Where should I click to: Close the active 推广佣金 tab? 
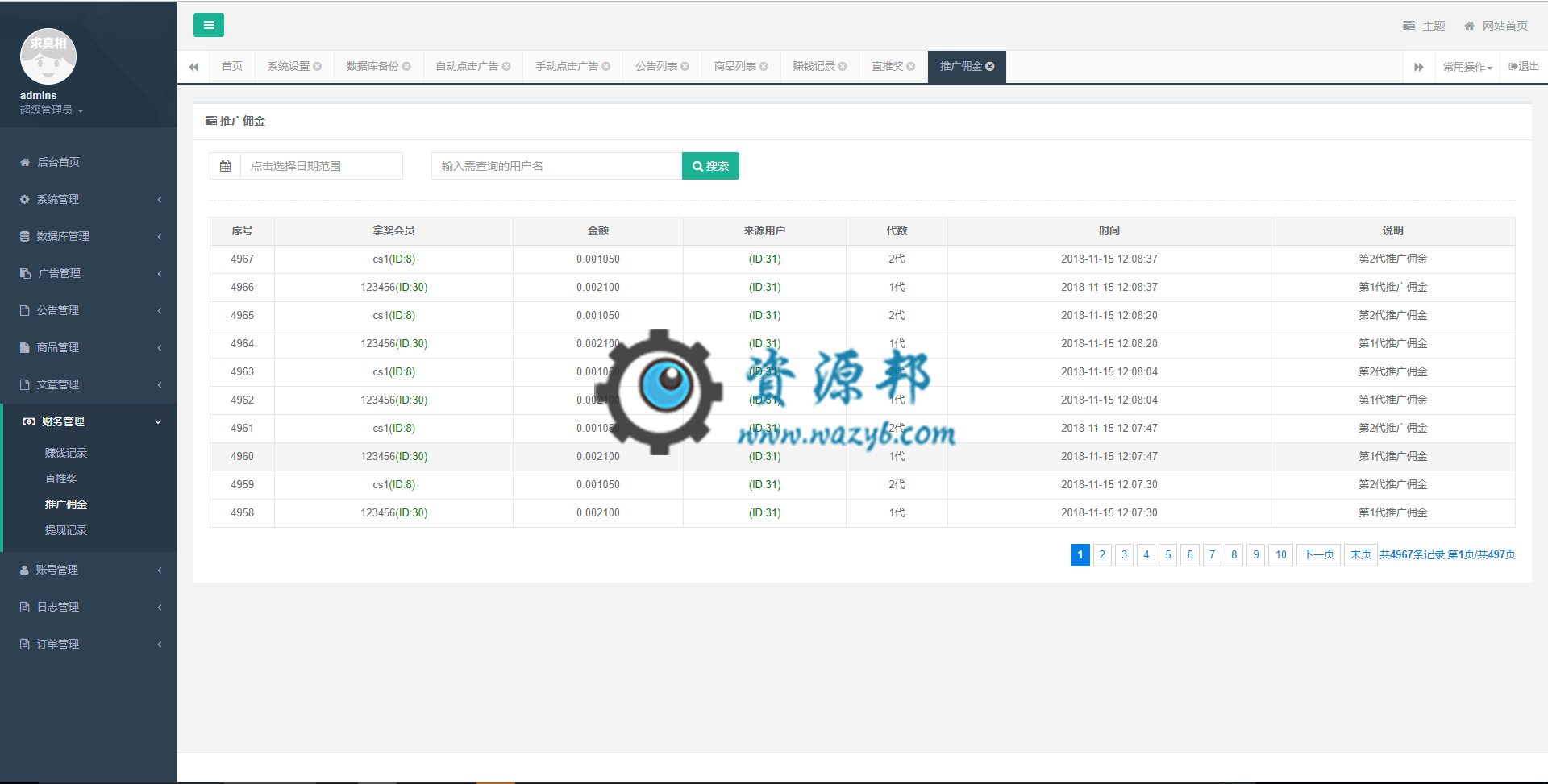(990, 66)
